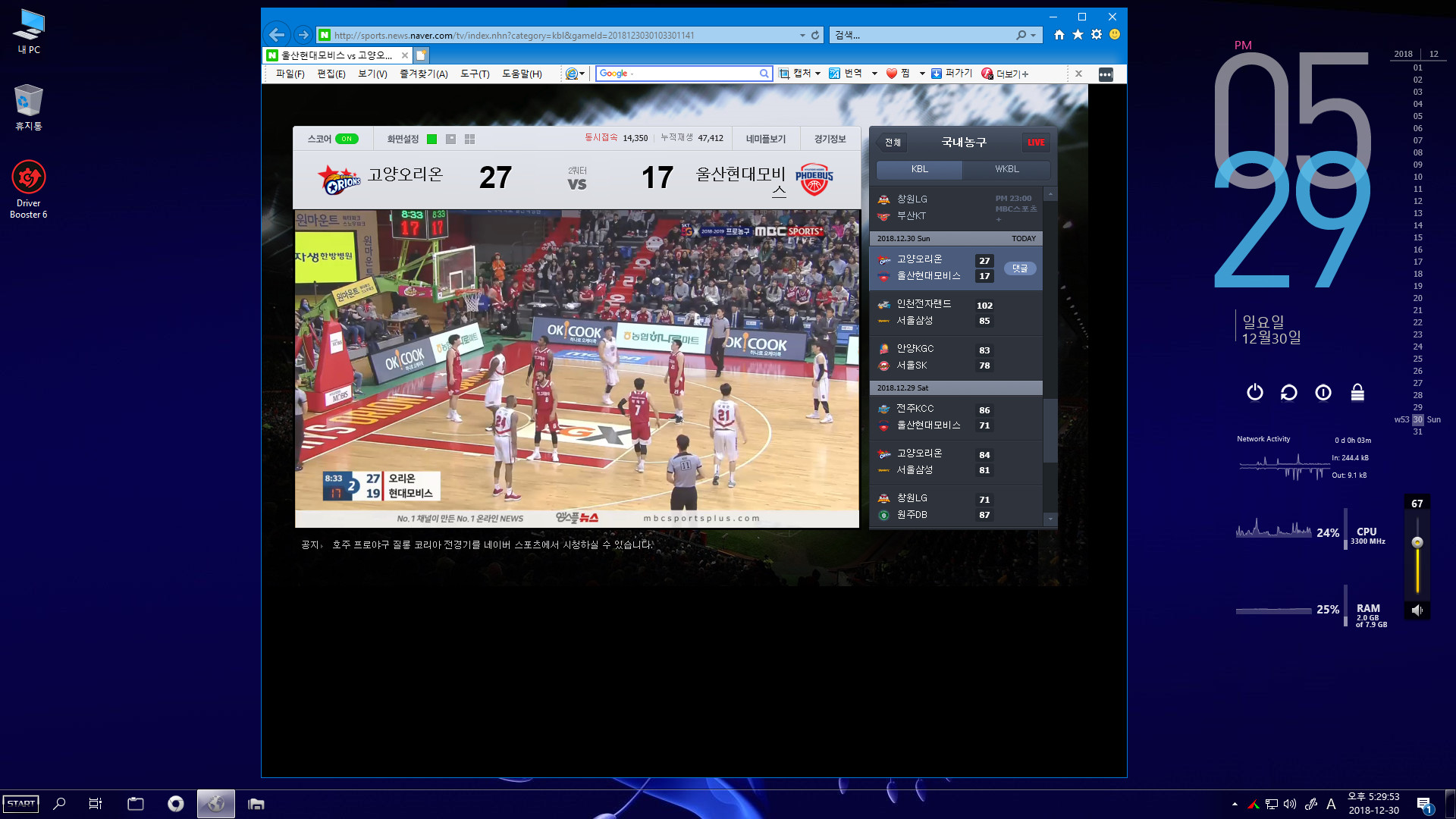1456x819 pixels.
Task: Open browser settings gear icon
Action: pyautogui.click(x=1097, y=35)
